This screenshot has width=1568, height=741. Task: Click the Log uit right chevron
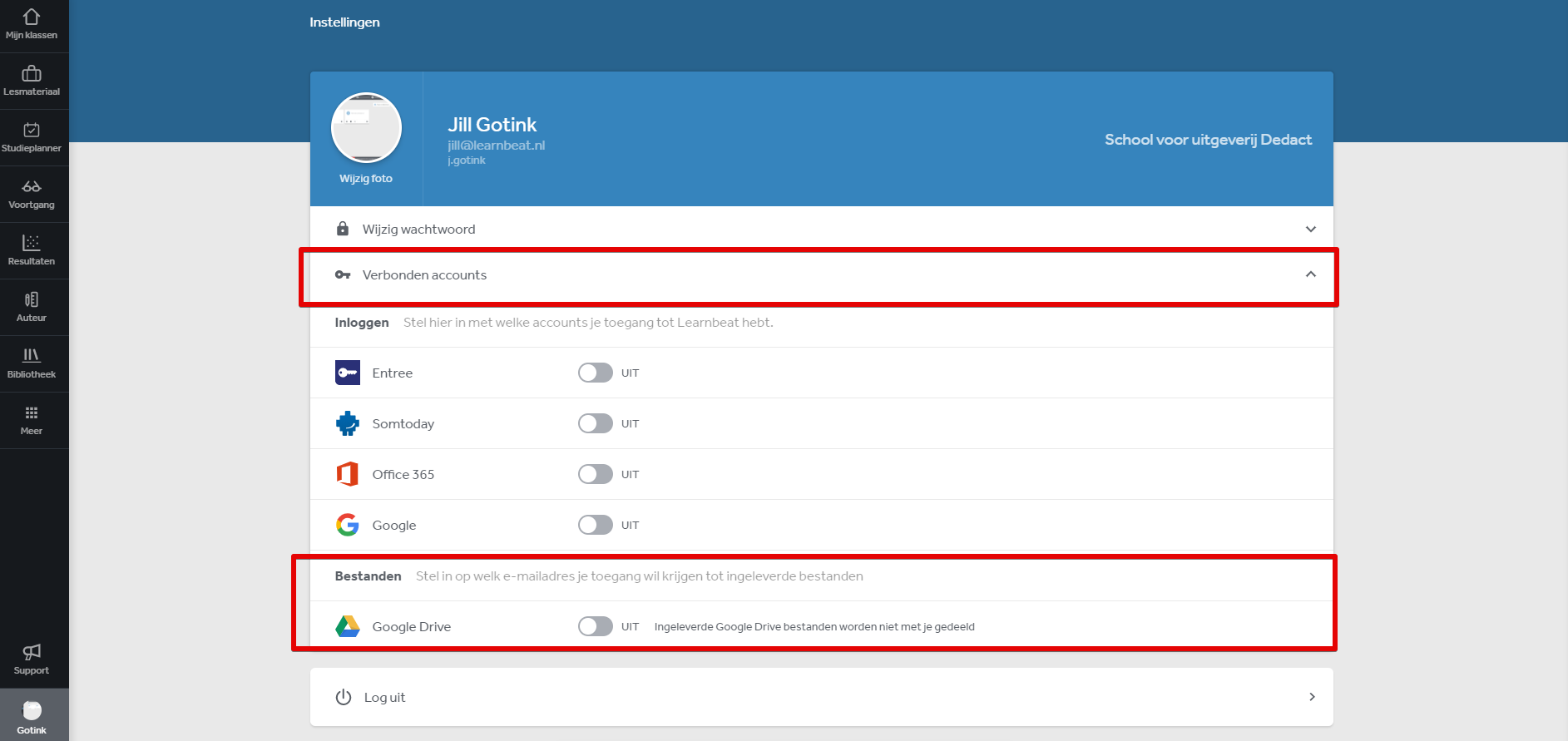[1312, 697]
